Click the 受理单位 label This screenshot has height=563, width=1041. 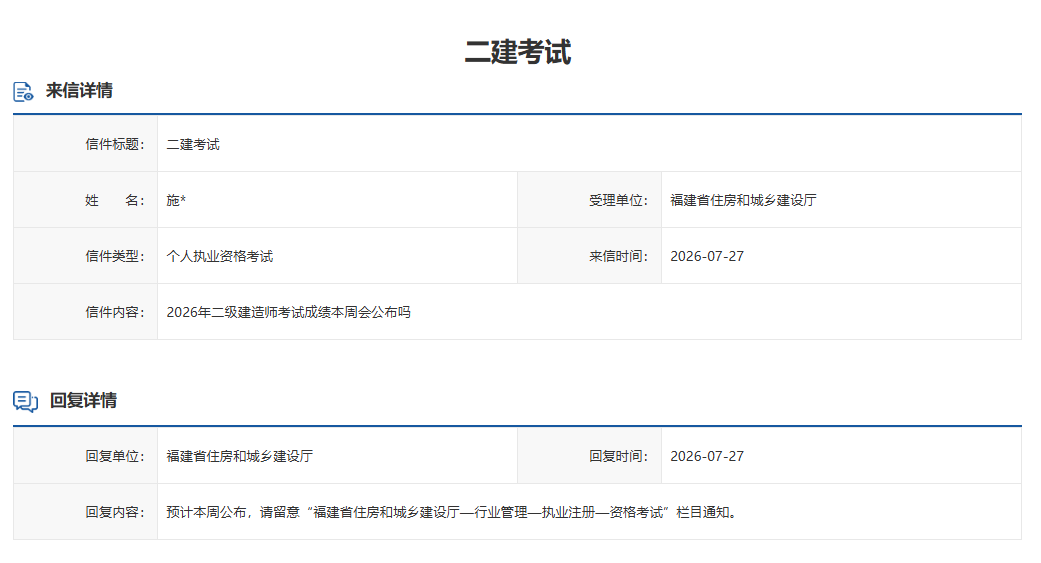click(x=619, y=200)
